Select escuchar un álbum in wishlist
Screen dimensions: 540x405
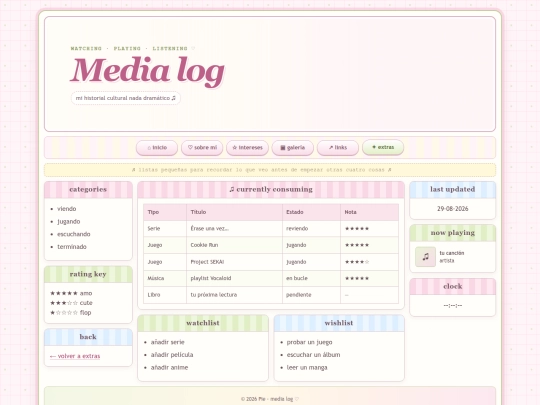(313, 355)
